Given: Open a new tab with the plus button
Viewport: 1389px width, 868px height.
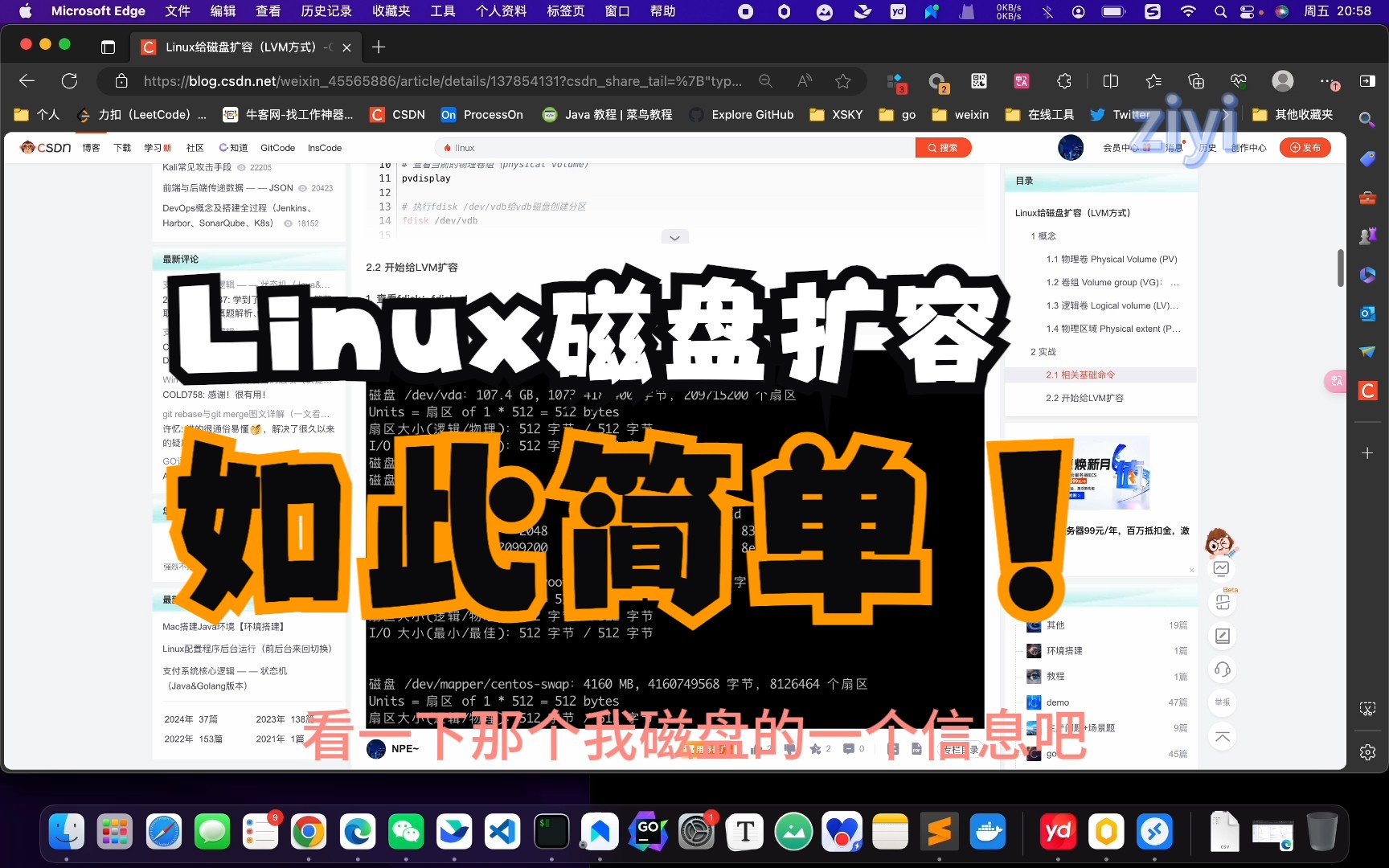Looking at the screenshot, I should pos(379,47).
